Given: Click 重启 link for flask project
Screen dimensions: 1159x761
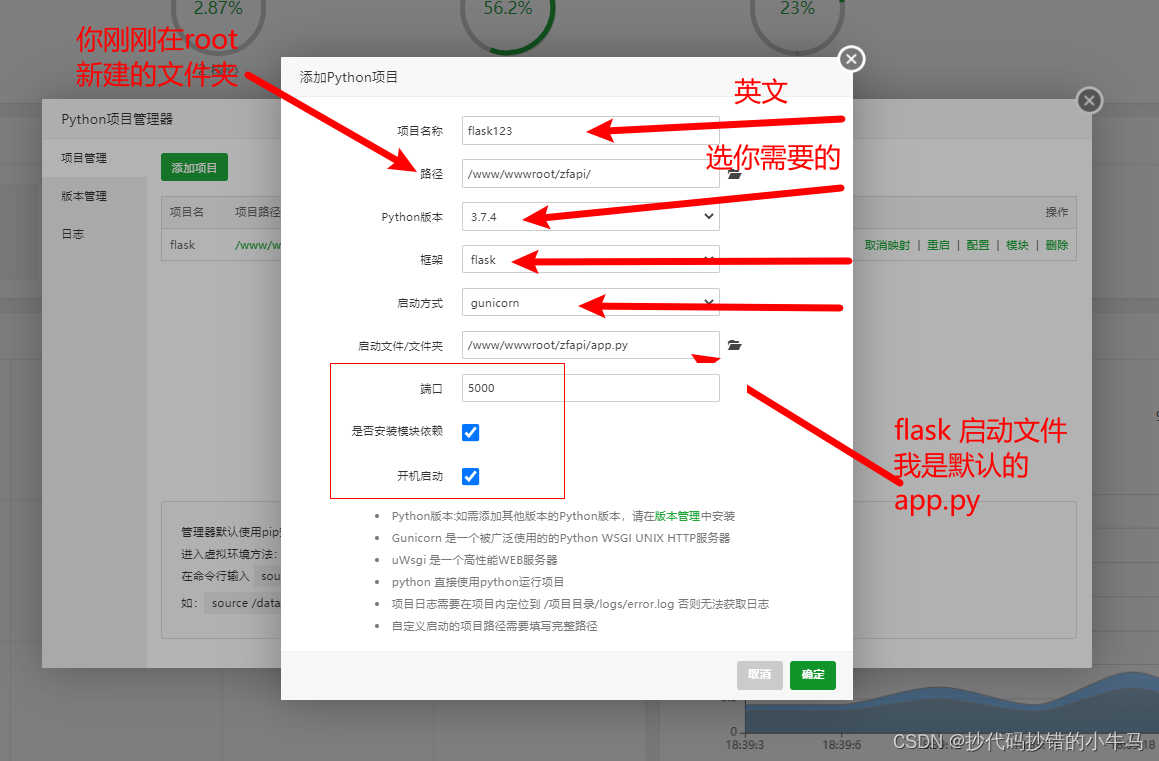Looking at the screenshot, I should tap(938, 245).
